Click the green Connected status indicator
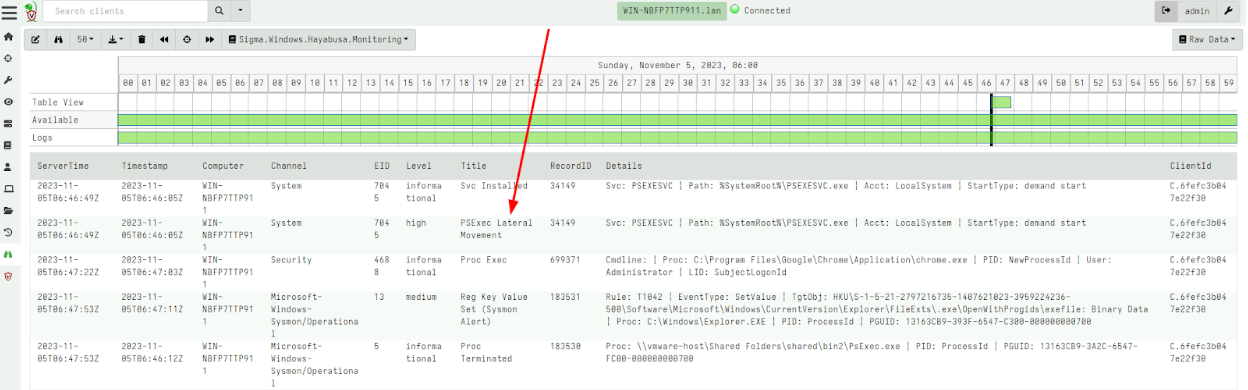The width and height of the screenshot is (1248, 390). tap(735, 10)
